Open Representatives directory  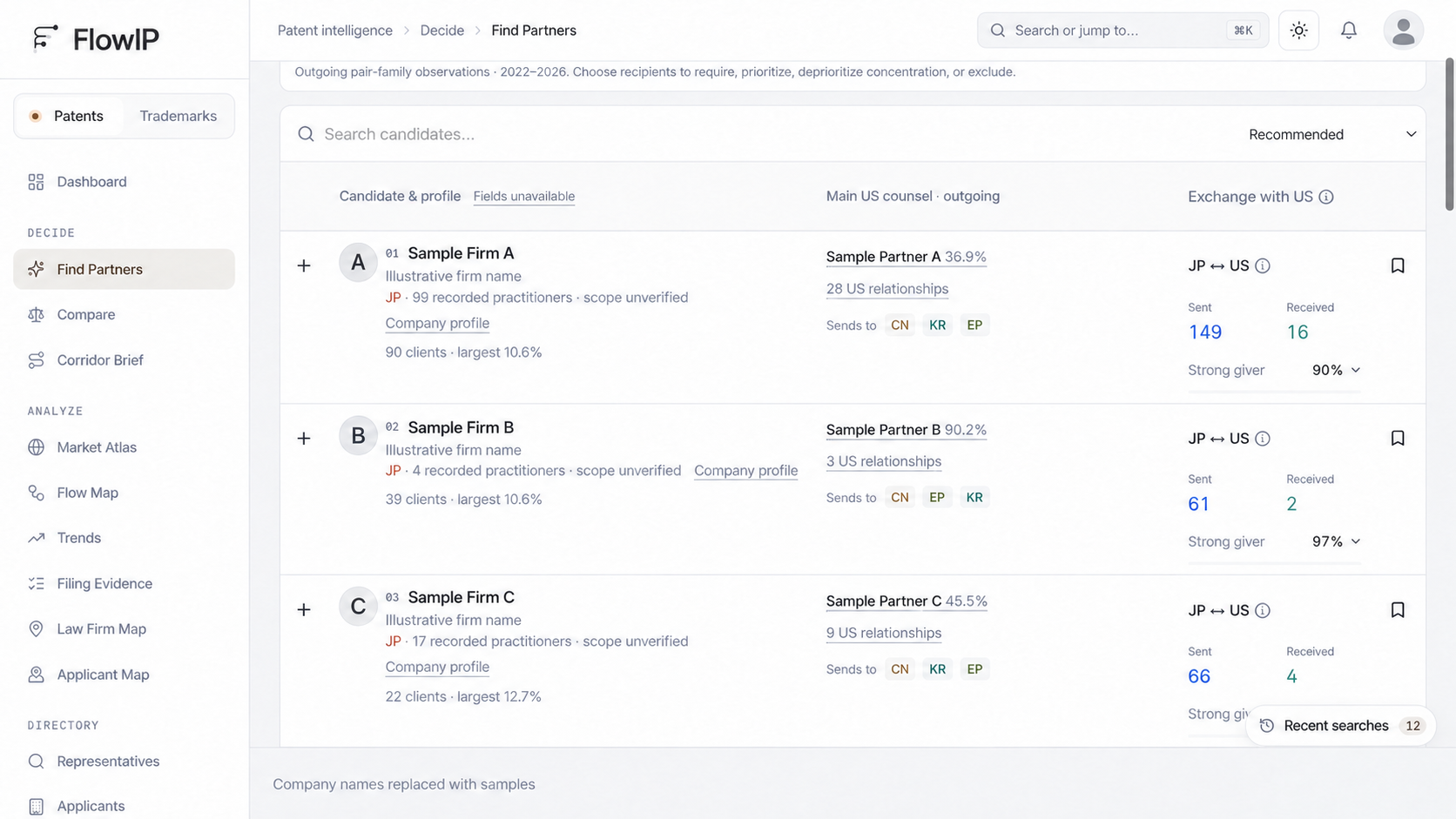(x=124, y=761)
